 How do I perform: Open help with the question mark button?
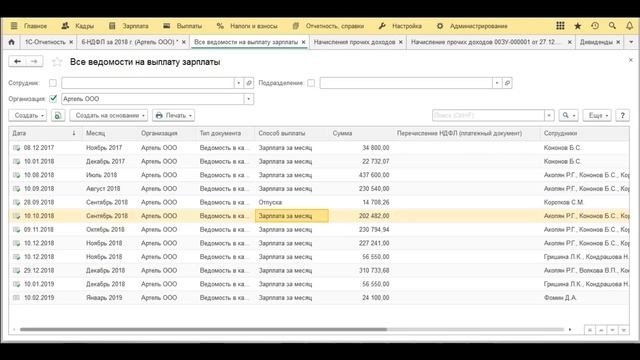pos(622,116)
